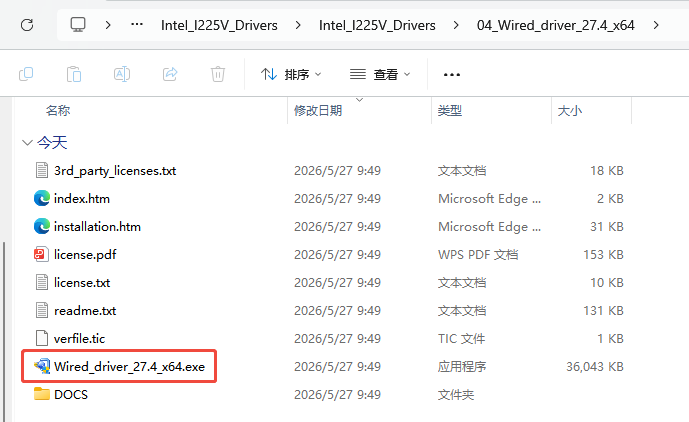Click the 文件夹 type cell for DOCS
Viewport: 689px width, 422px height.
coord(456,394)
